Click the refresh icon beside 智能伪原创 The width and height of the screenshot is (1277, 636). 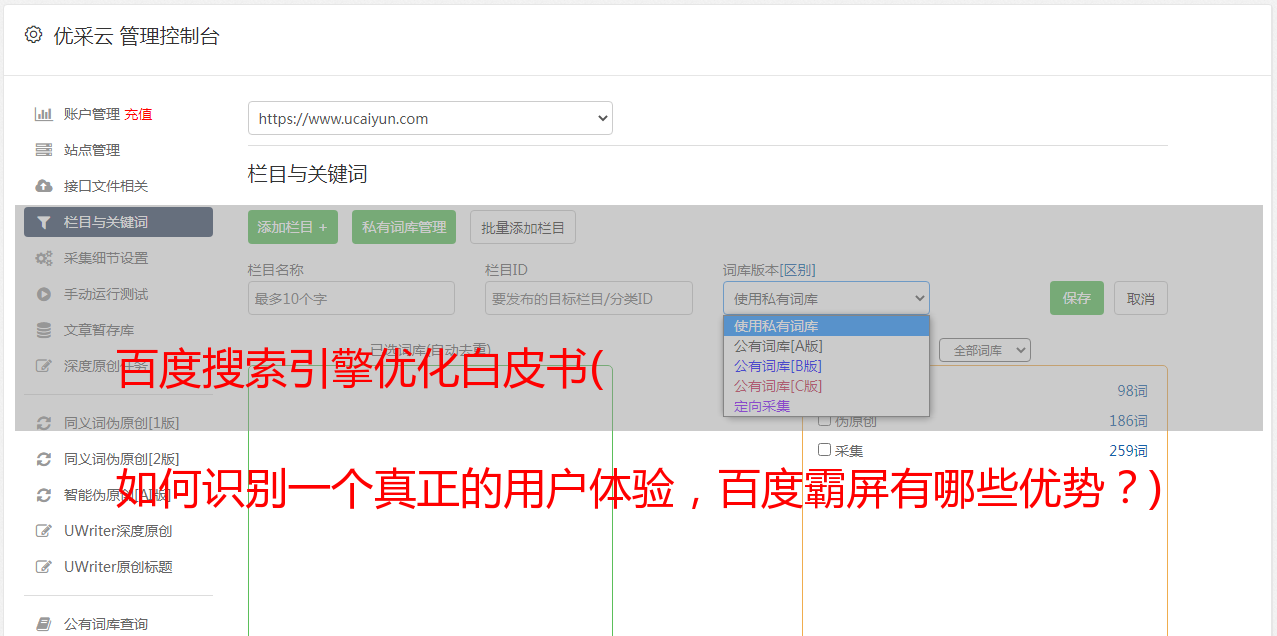point(44,495)
